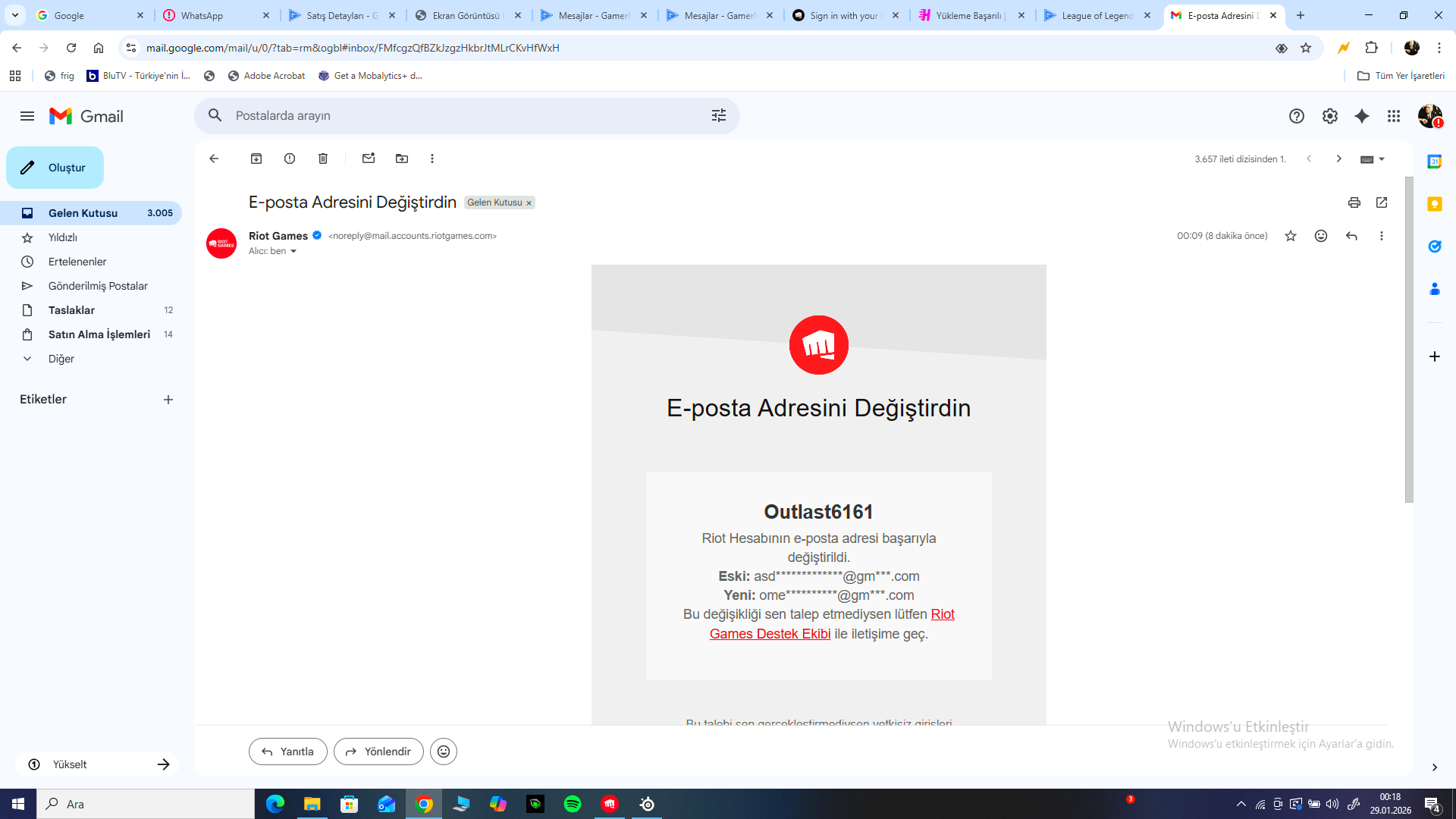Viewport: 1456px width, 819px height.
Task: Hide side panel chevron at bottom right
Action: (x=1435, y=767)
